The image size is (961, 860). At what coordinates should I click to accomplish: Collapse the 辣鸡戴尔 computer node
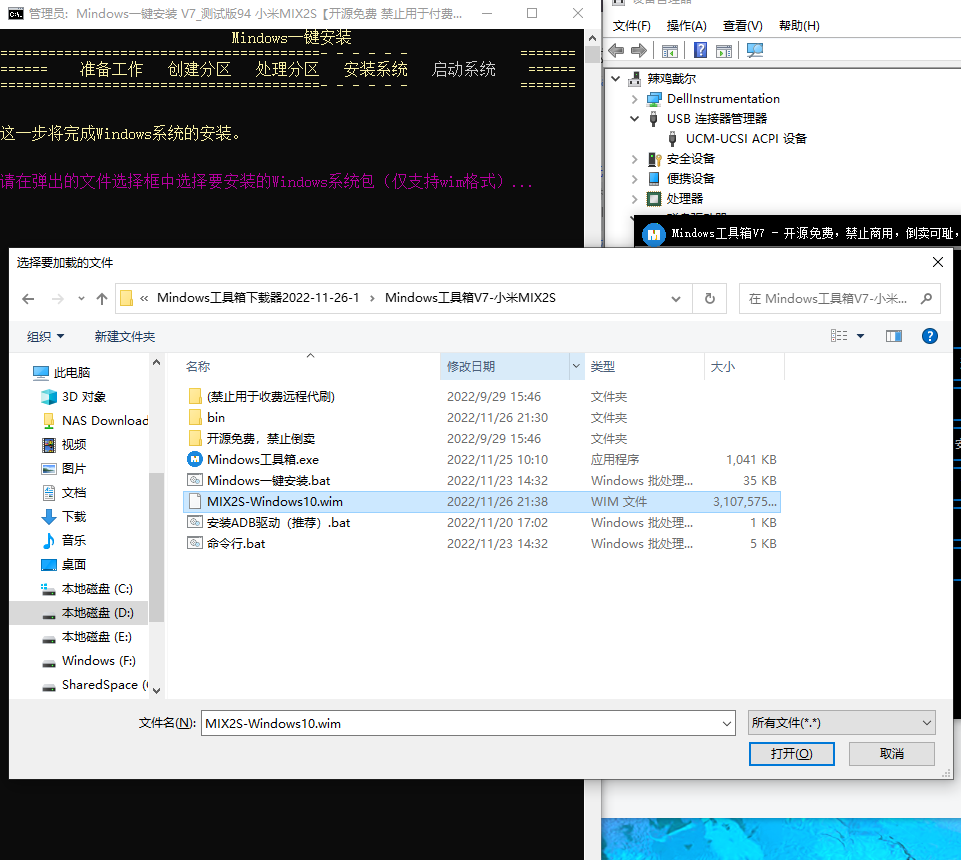tap(616, 79)
